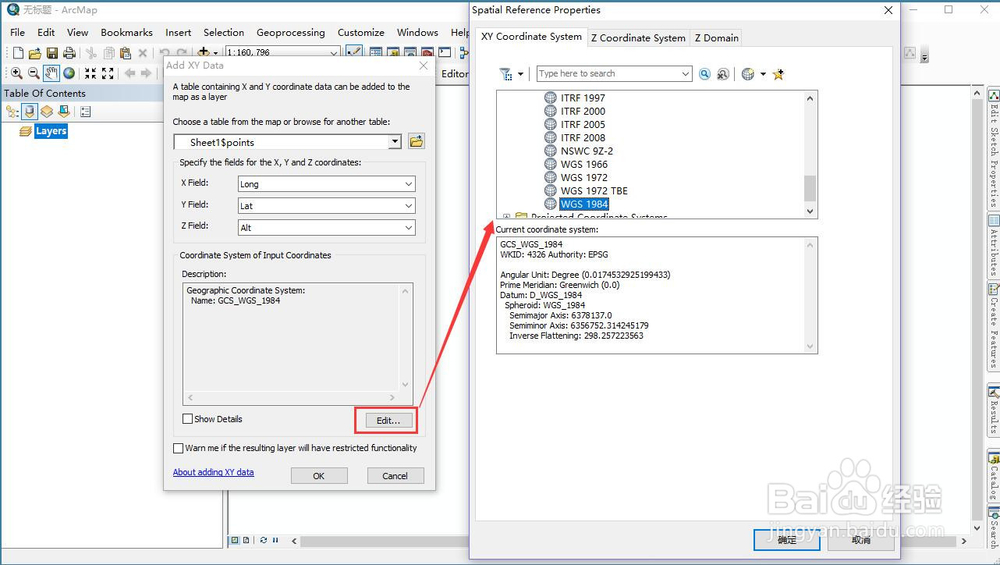The image size is (1000, 565).
Task: Select WGS 1972 TBE in the list
Action: tap(594, 191)
